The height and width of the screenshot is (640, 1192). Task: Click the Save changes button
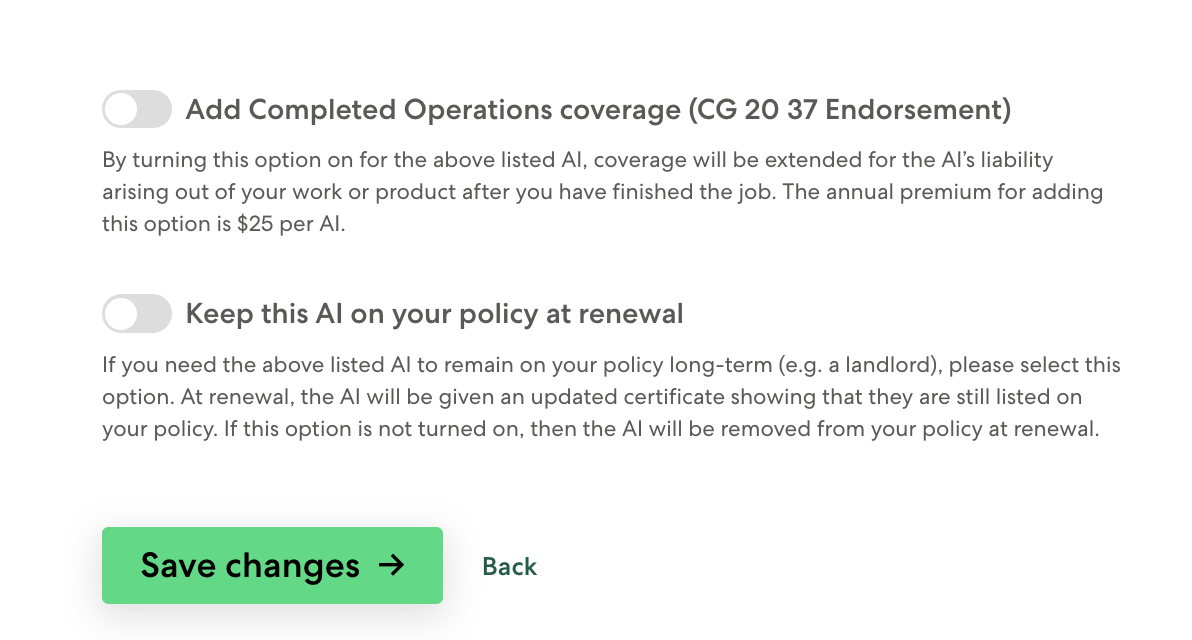[272, 566]
